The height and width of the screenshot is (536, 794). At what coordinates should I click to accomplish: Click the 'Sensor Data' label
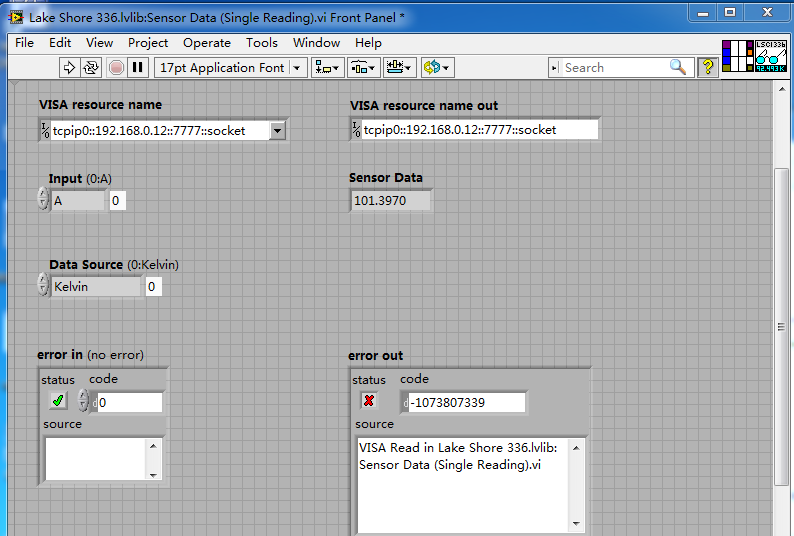pos(385,178)
